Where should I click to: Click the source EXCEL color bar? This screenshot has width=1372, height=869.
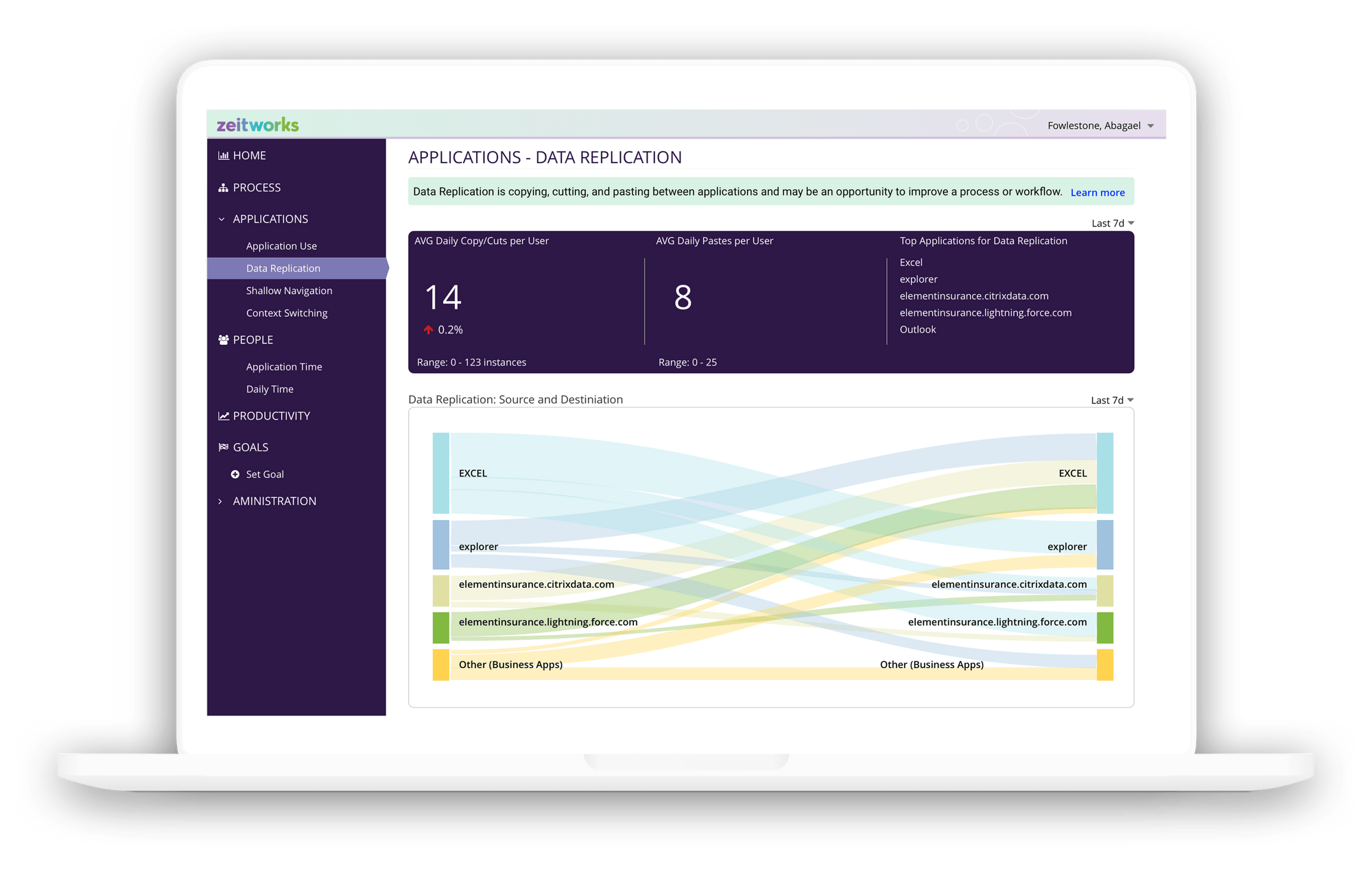point(441,473)
